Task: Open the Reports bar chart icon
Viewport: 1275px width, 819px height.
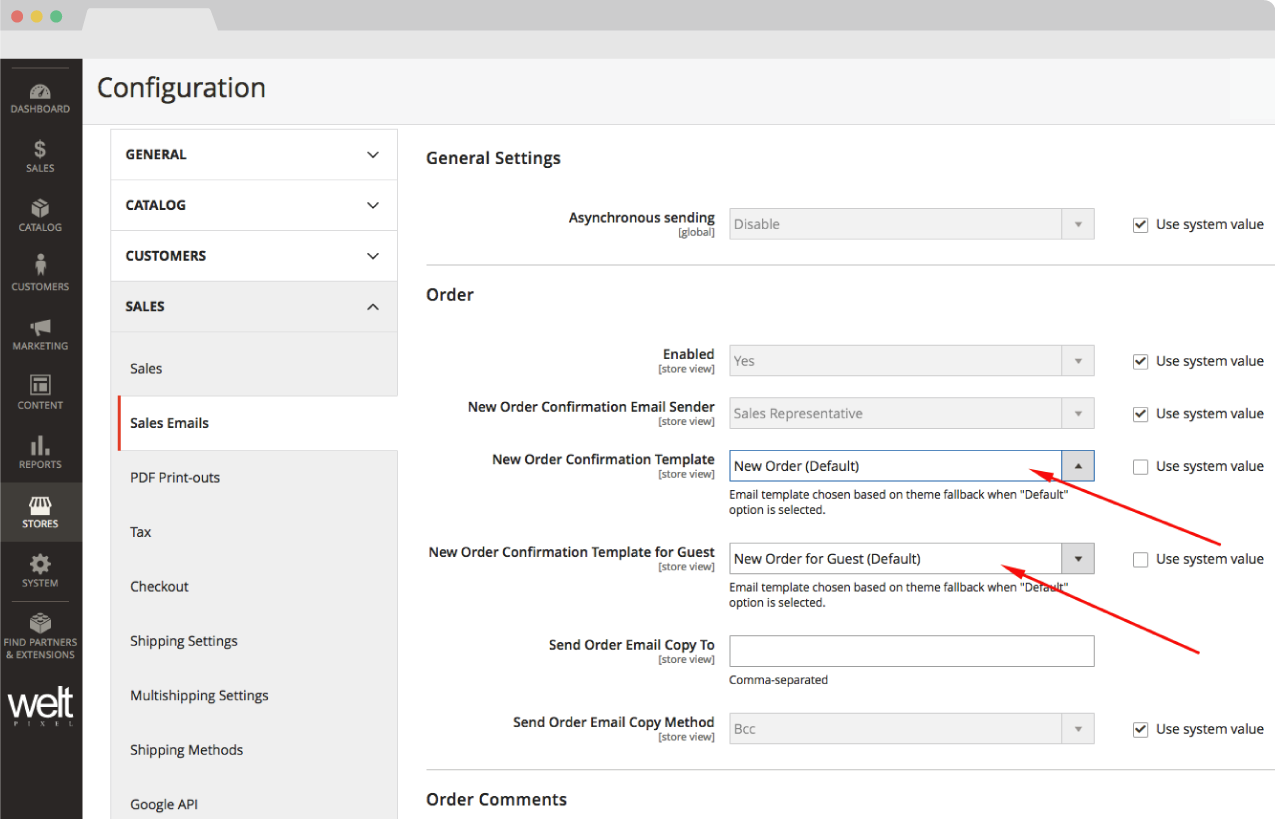Action: point(40,446)
